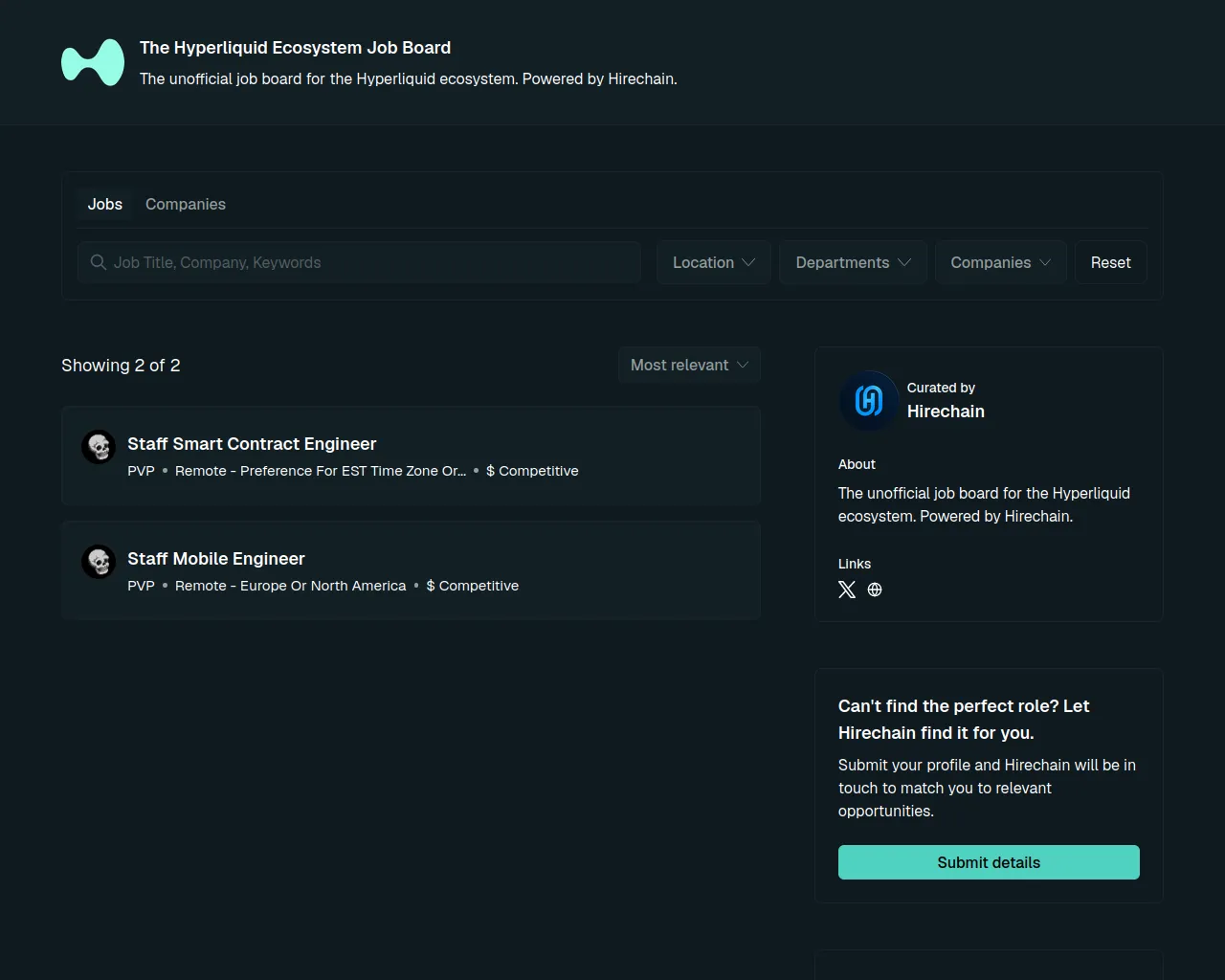Expand the Location filter dropdown
The image size is (1225, 980).
click(713, 262)
